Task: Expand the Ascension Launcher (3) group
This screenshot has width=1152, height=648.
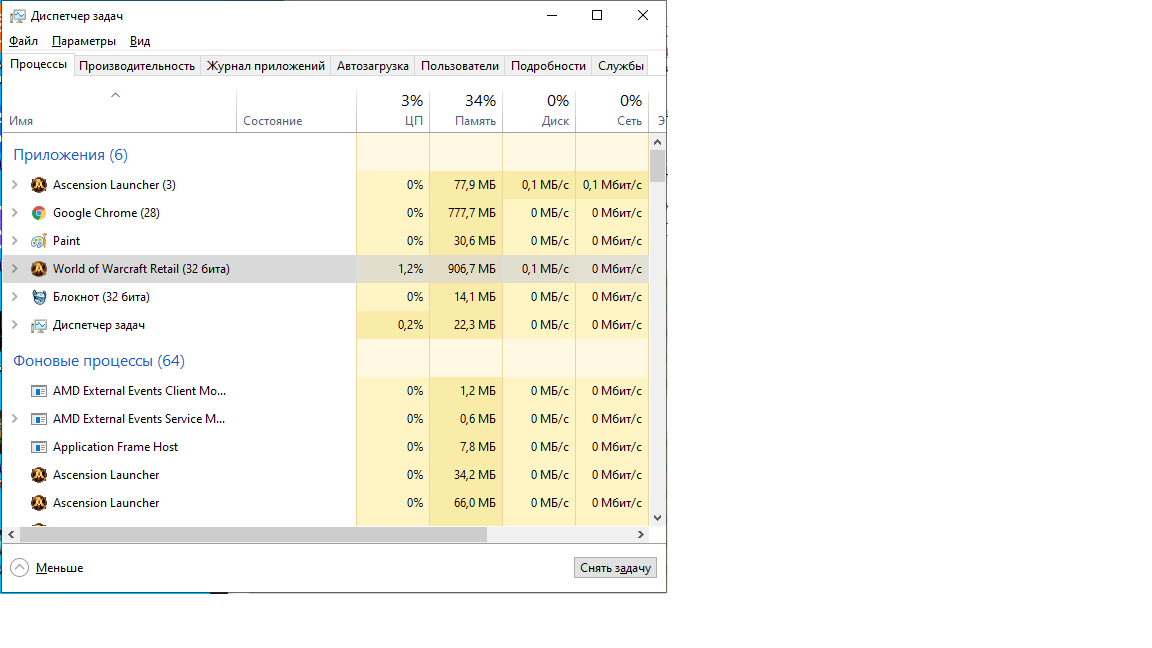Action: tap(14, 185)
